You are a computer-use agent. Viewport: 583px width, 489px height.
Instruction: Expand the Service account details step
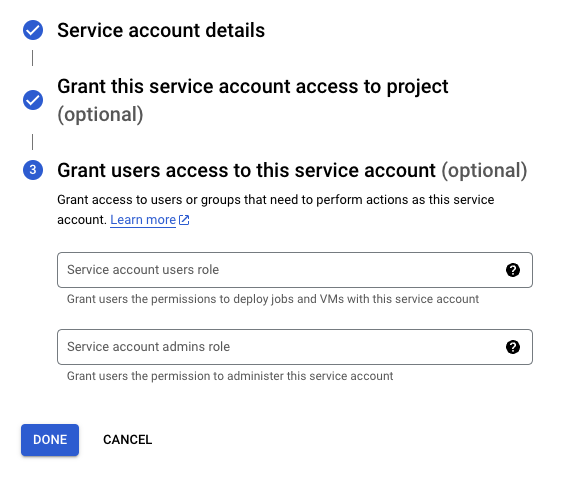[x=161, y=30]
